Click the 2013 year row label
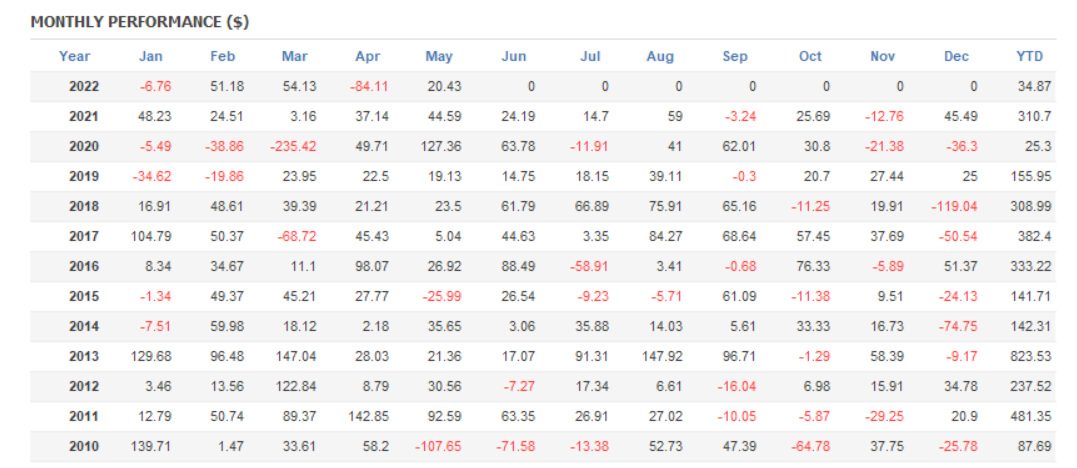 (x=84, y=357)
